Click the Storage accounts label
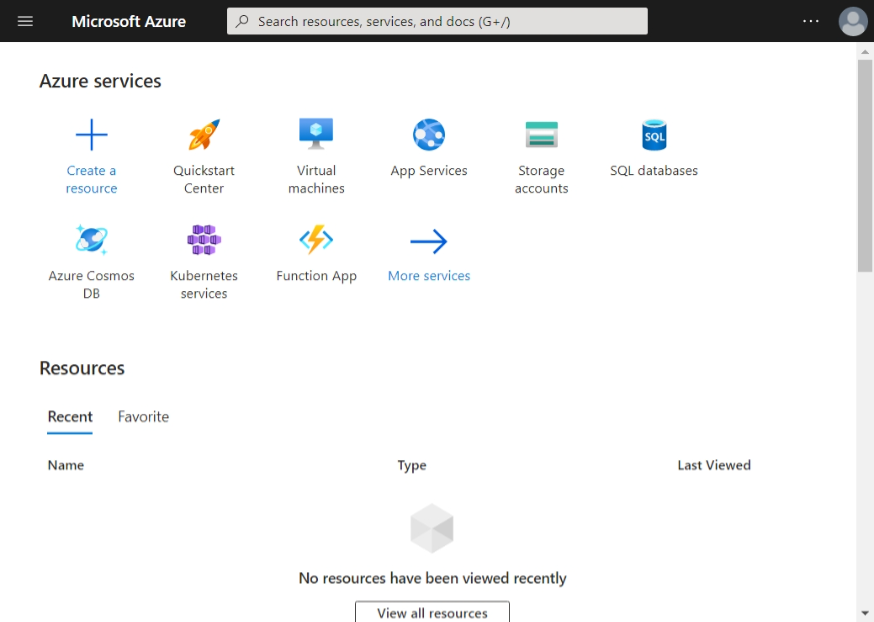 click(x=541, y=179)
